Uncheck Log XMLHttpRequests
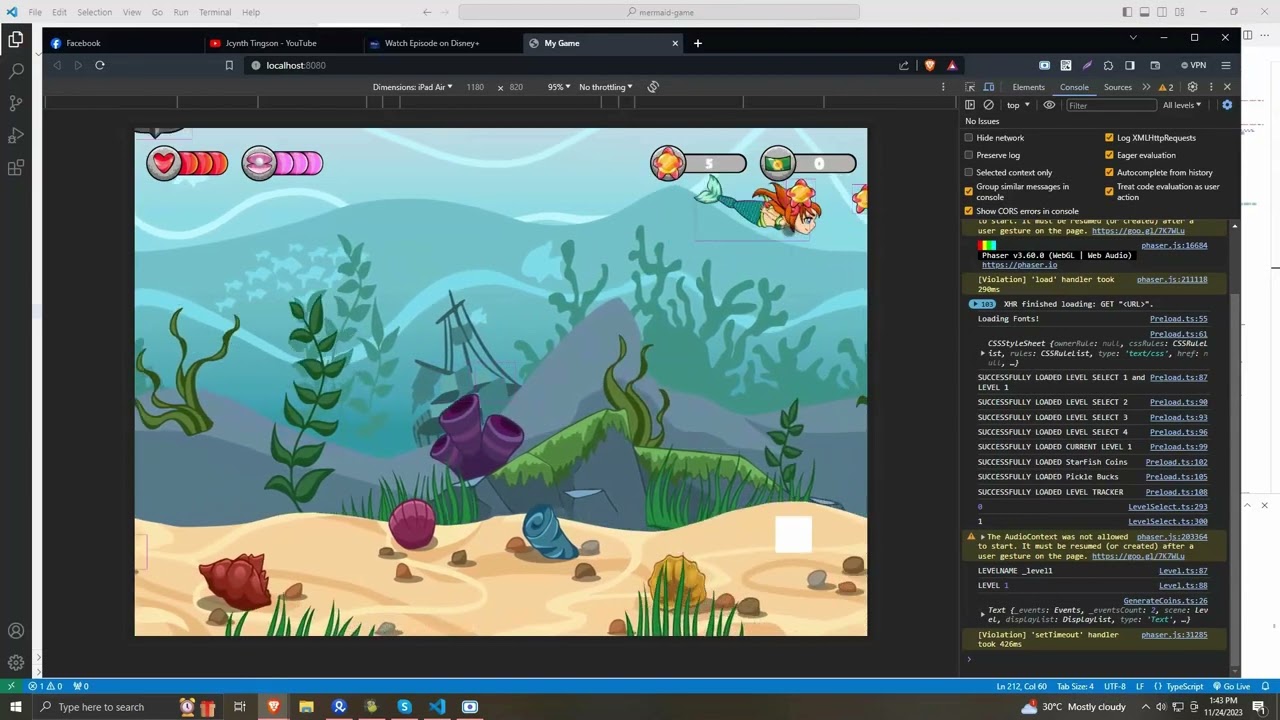The height and width of the screenshot is (720, 1280). (1109, 138)
